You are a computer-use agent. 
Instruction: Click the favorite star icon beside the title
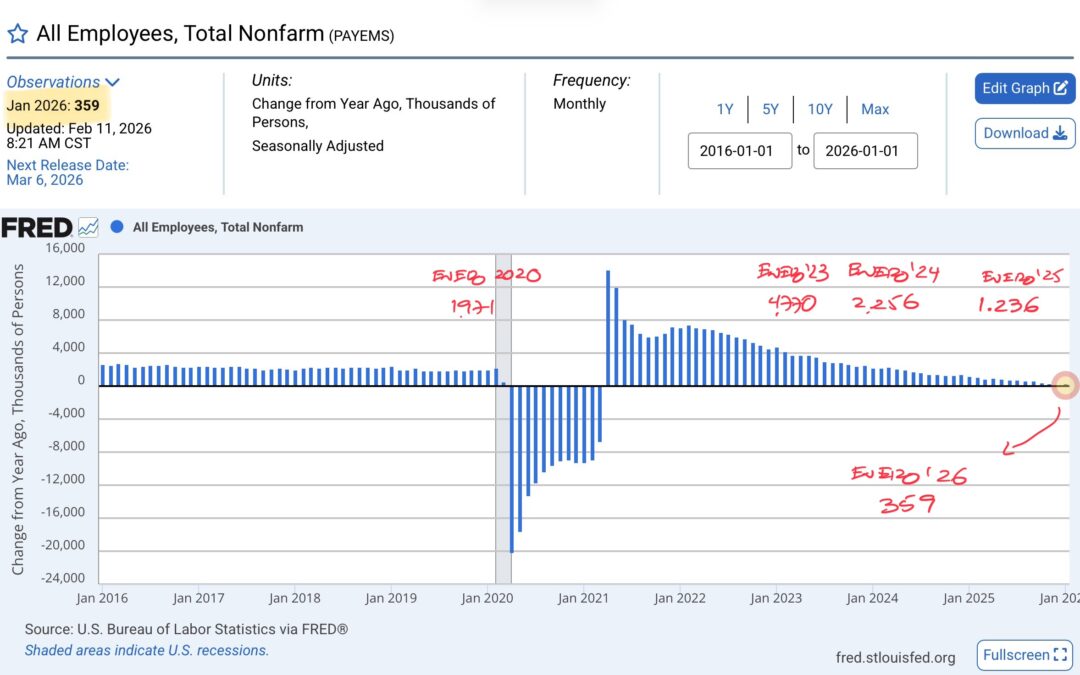(x=17, y=34)
